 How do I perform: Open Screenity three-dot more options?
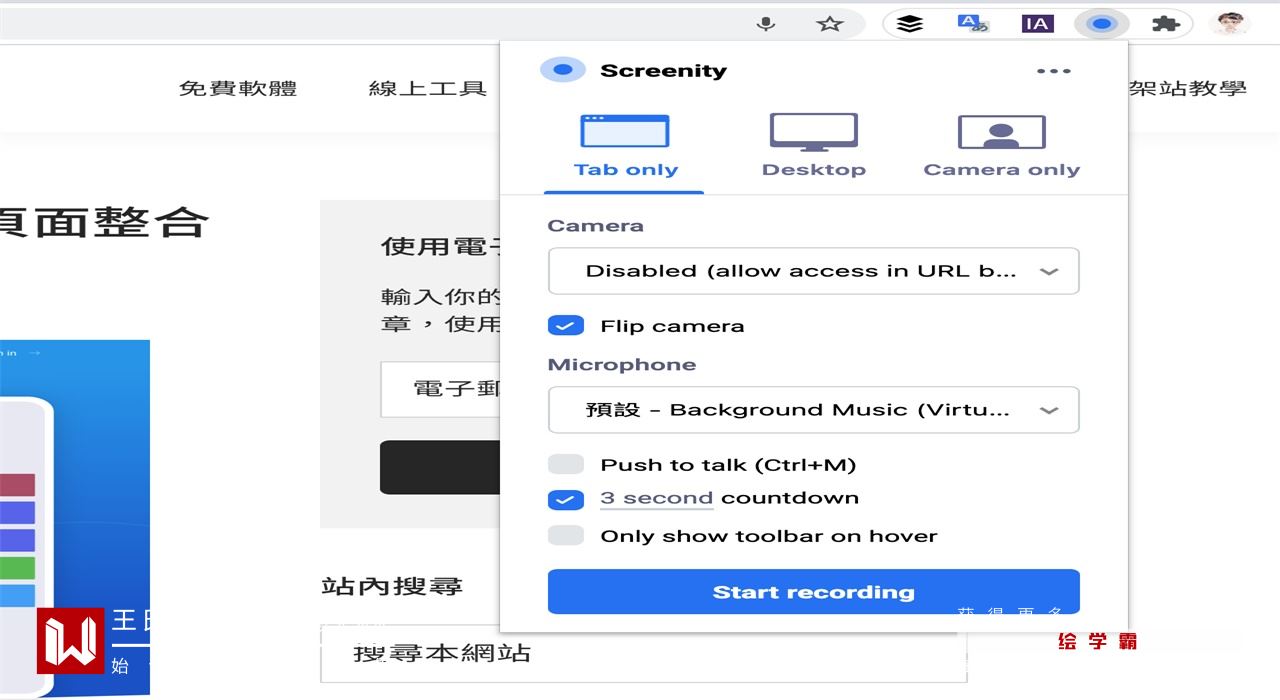click(1053, 71)
